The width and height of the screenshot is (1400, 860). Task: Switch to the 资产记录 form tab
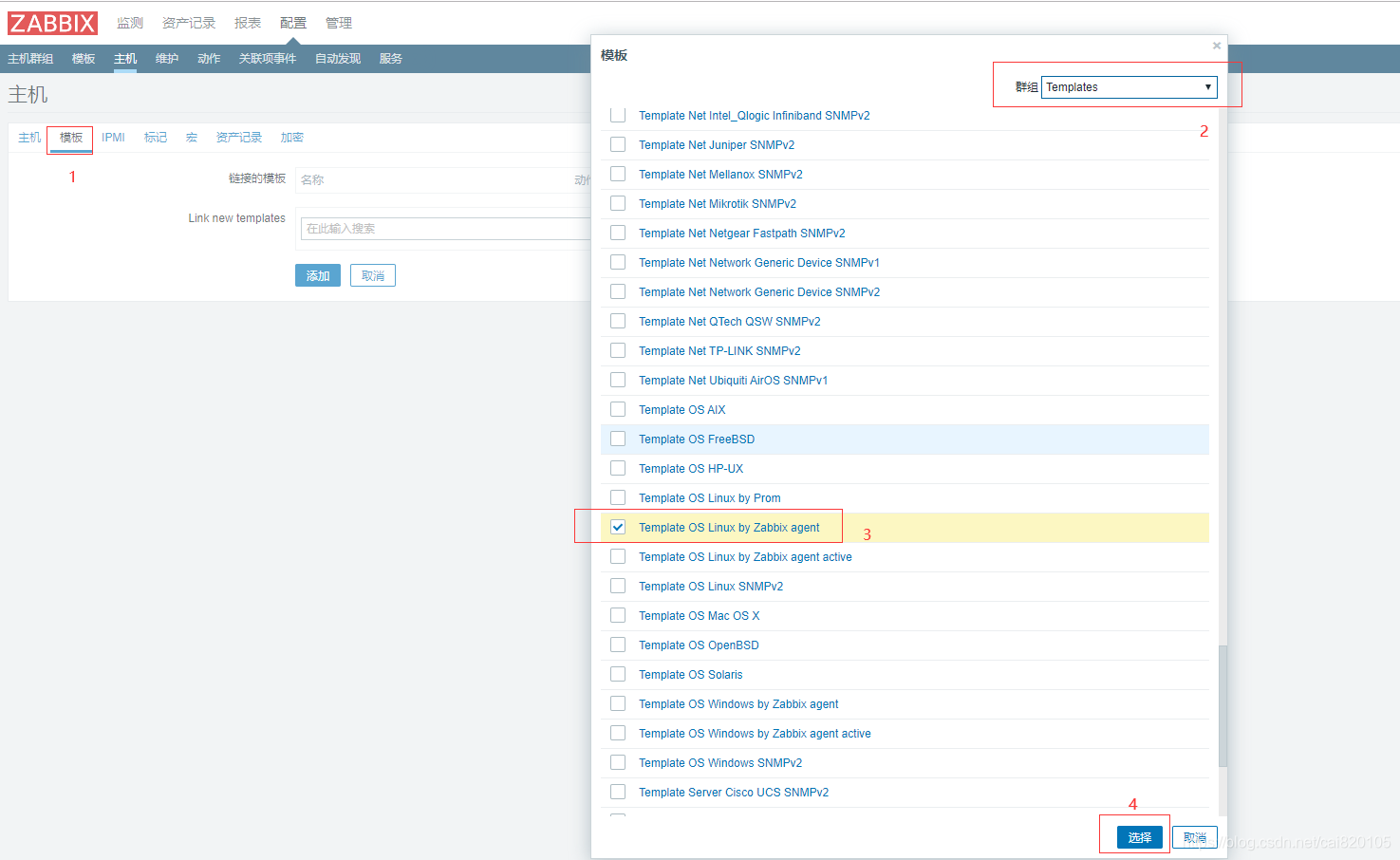pyautogui.click(x=239, y=138)
